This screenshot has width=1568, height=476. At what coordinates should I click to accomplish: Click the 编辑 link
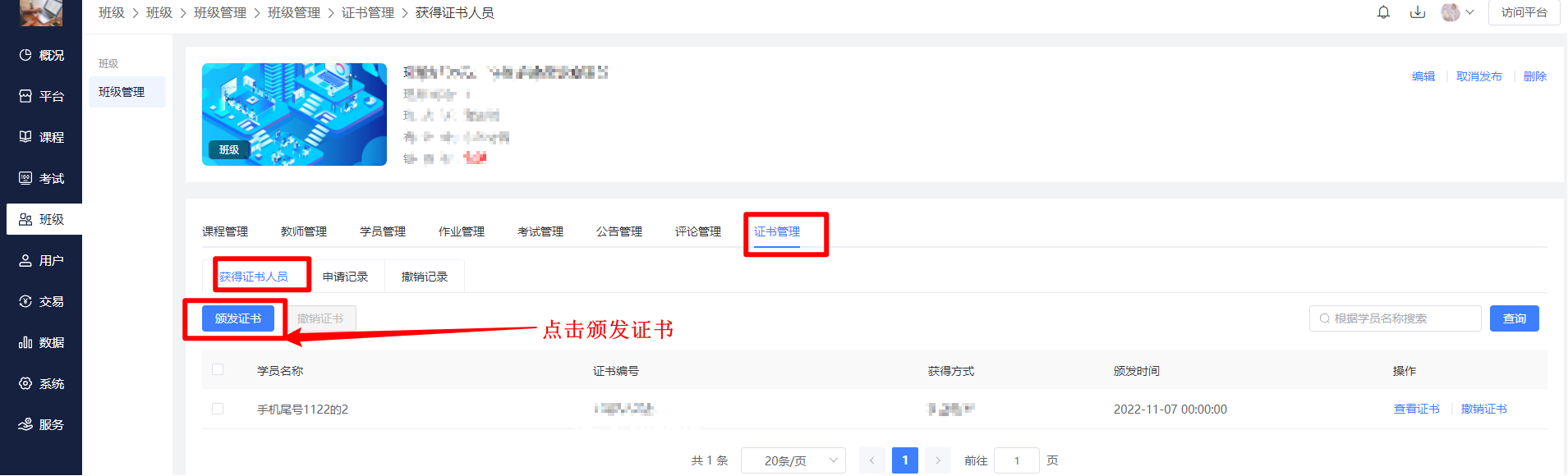point(1423,76)
